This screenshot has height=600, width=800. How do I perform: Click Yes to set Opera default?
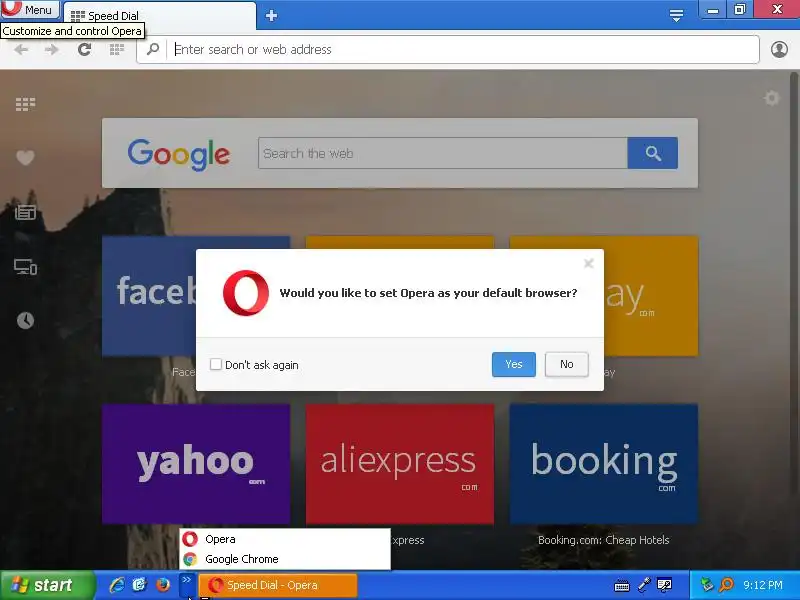[514, 364]
